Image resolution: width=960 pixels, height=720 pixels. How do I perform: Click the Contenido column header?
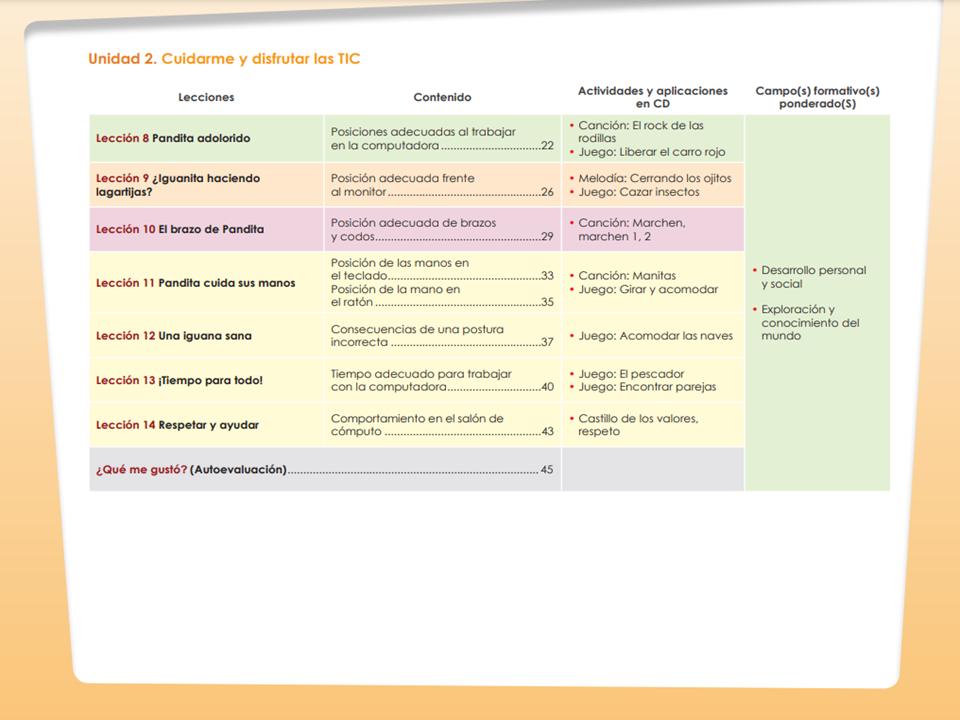tap(442, 97)
